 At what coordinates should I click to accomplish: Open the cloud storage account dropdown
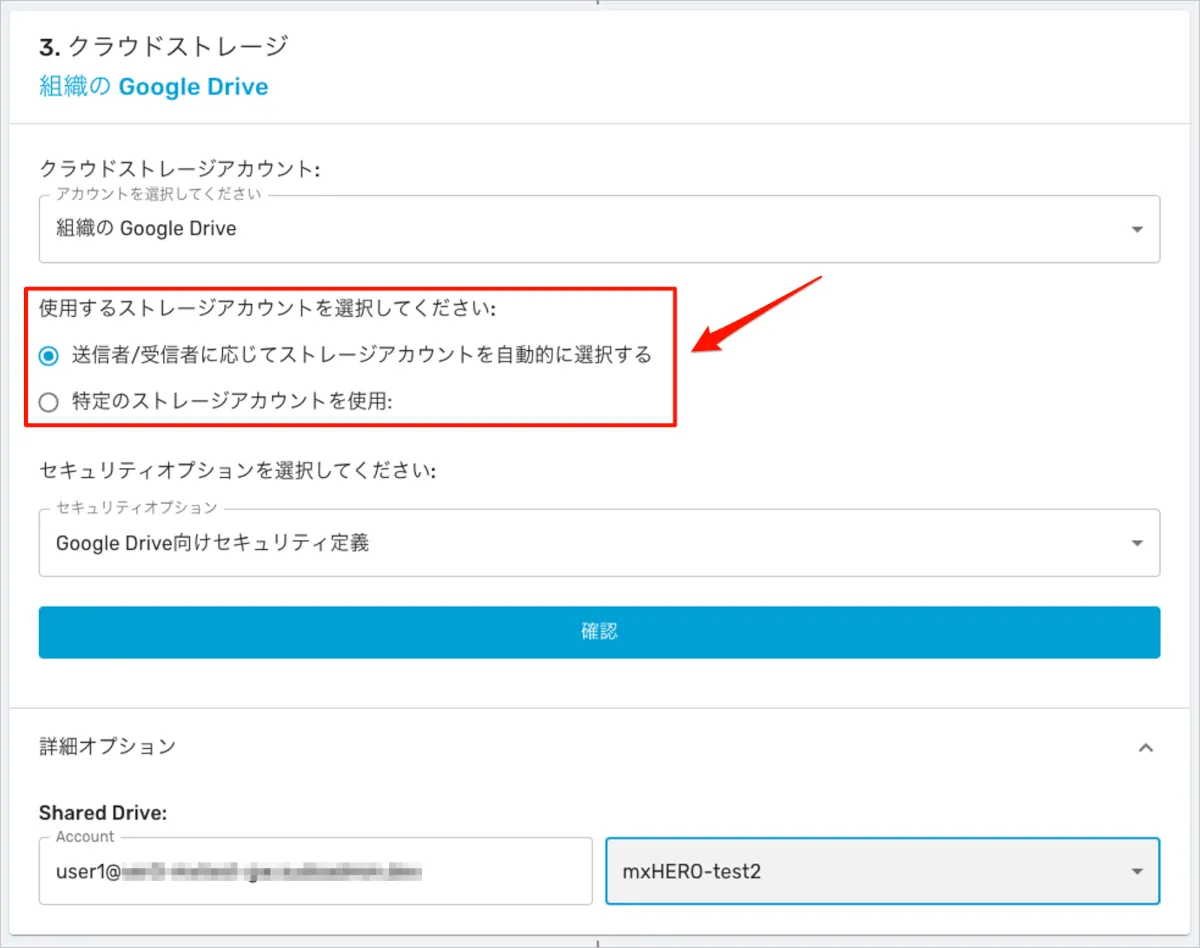tap(599, 229)
